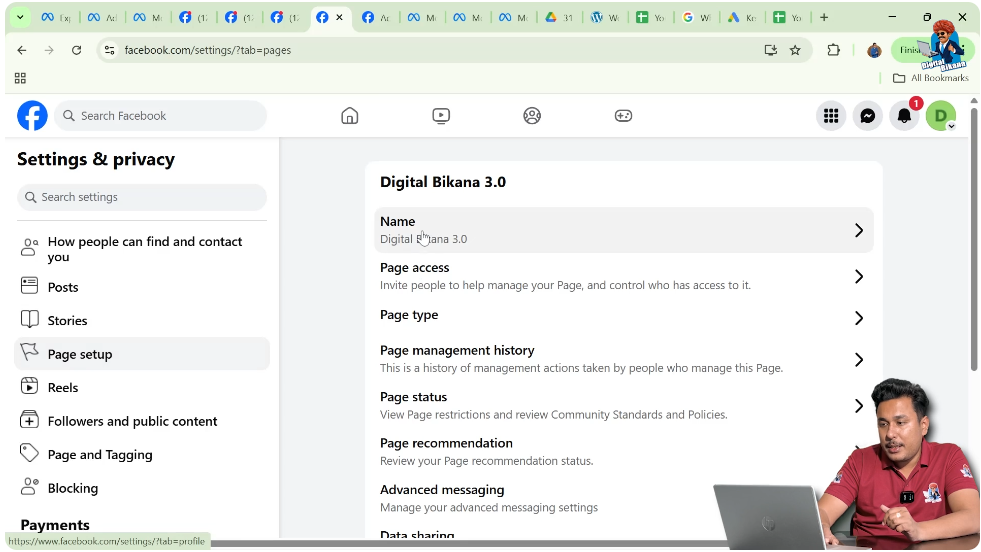Switch to the first Meta tab

pyautogui.click(x=55, y=18)
